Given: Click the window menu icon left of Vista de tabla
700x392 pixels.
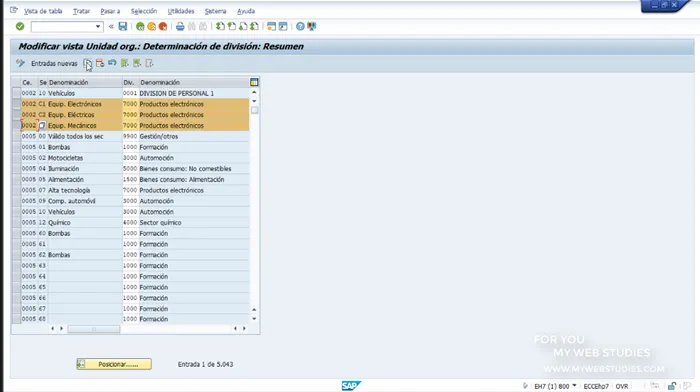Looking at the screenshot, I should click(x=14, y=10).
